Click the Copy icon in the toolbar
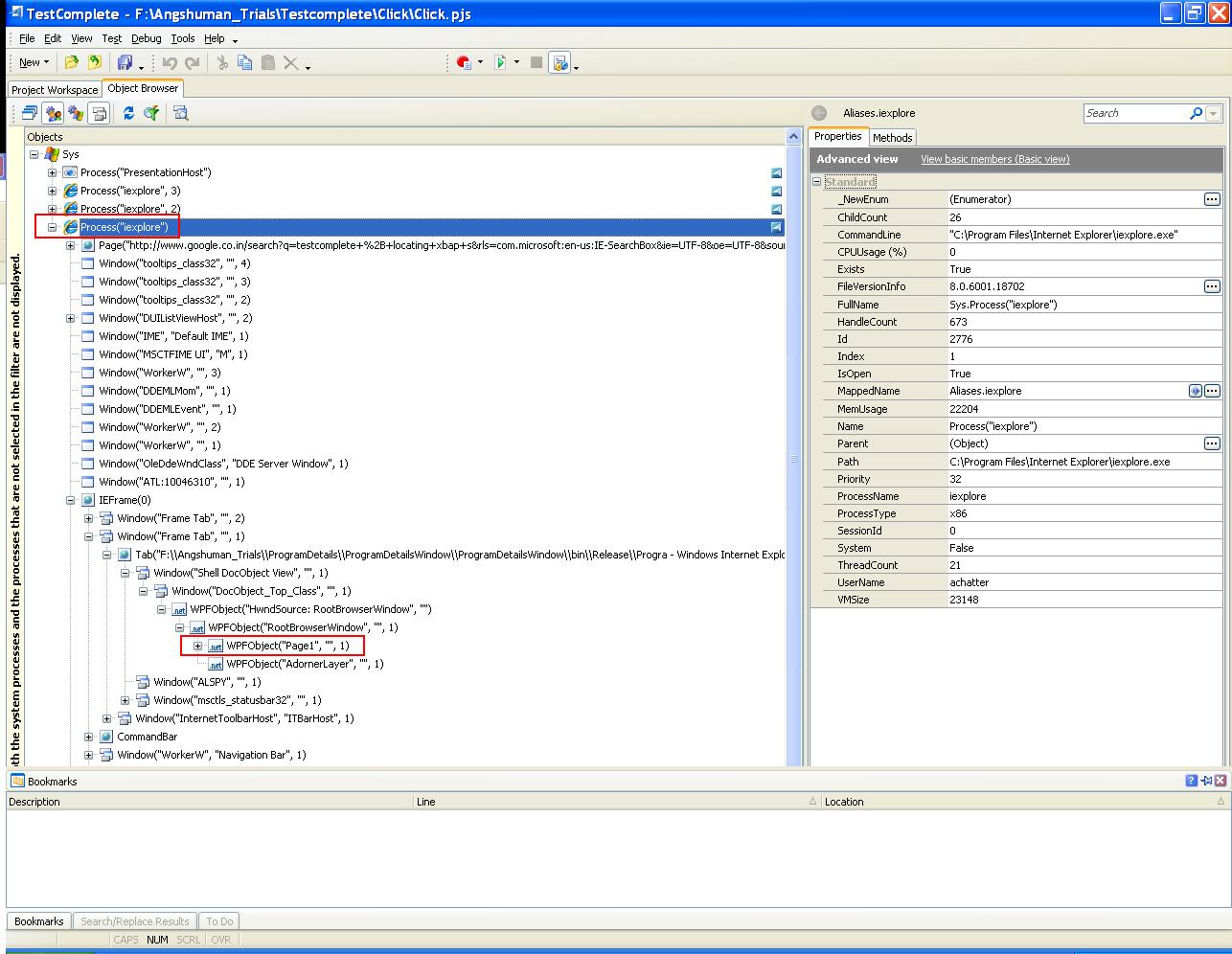Image resolution: width=1232 pixels, height=954 pixels. tap(245, 63)
